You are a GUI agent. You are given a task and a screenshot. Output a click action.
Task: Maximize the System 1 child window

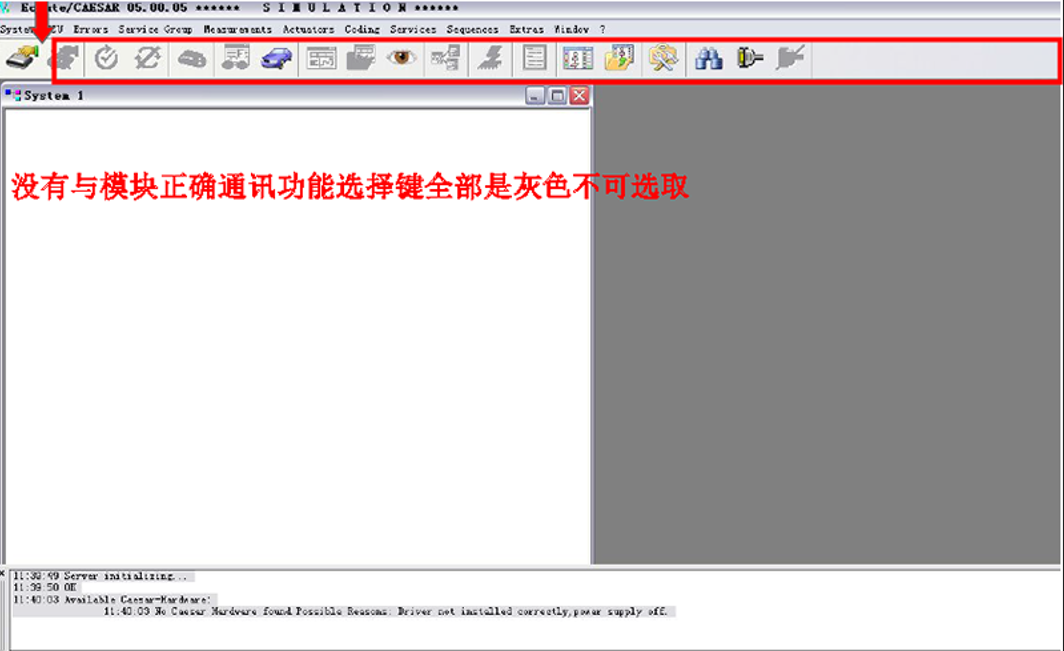click(557, 96)
